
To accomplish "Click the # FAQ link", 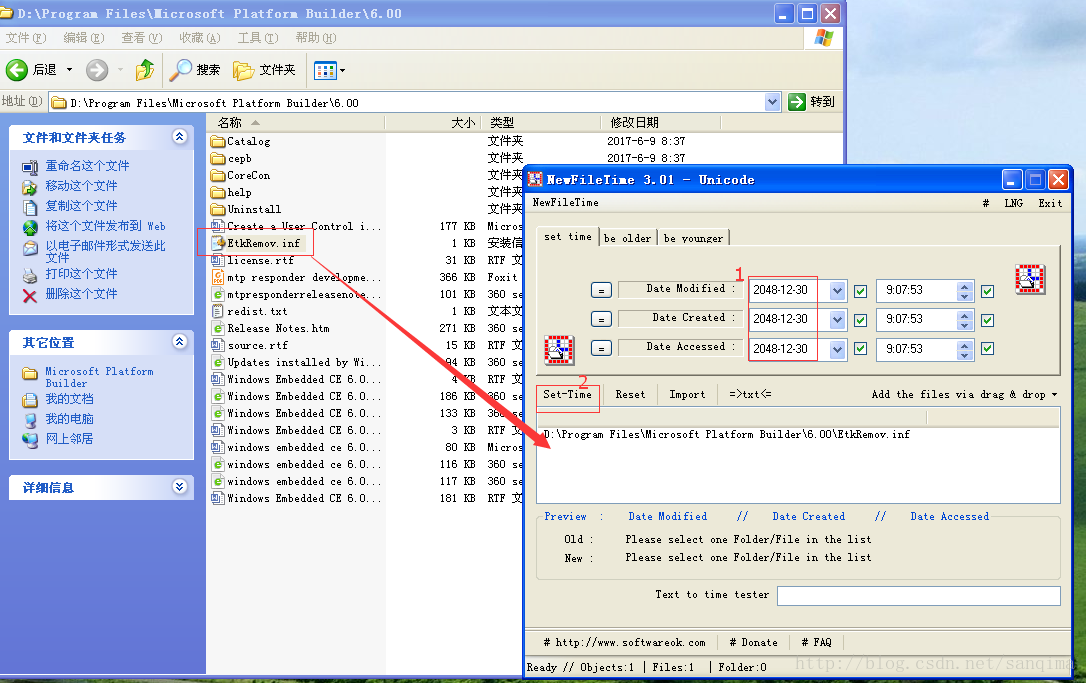I will coord(816,642).
